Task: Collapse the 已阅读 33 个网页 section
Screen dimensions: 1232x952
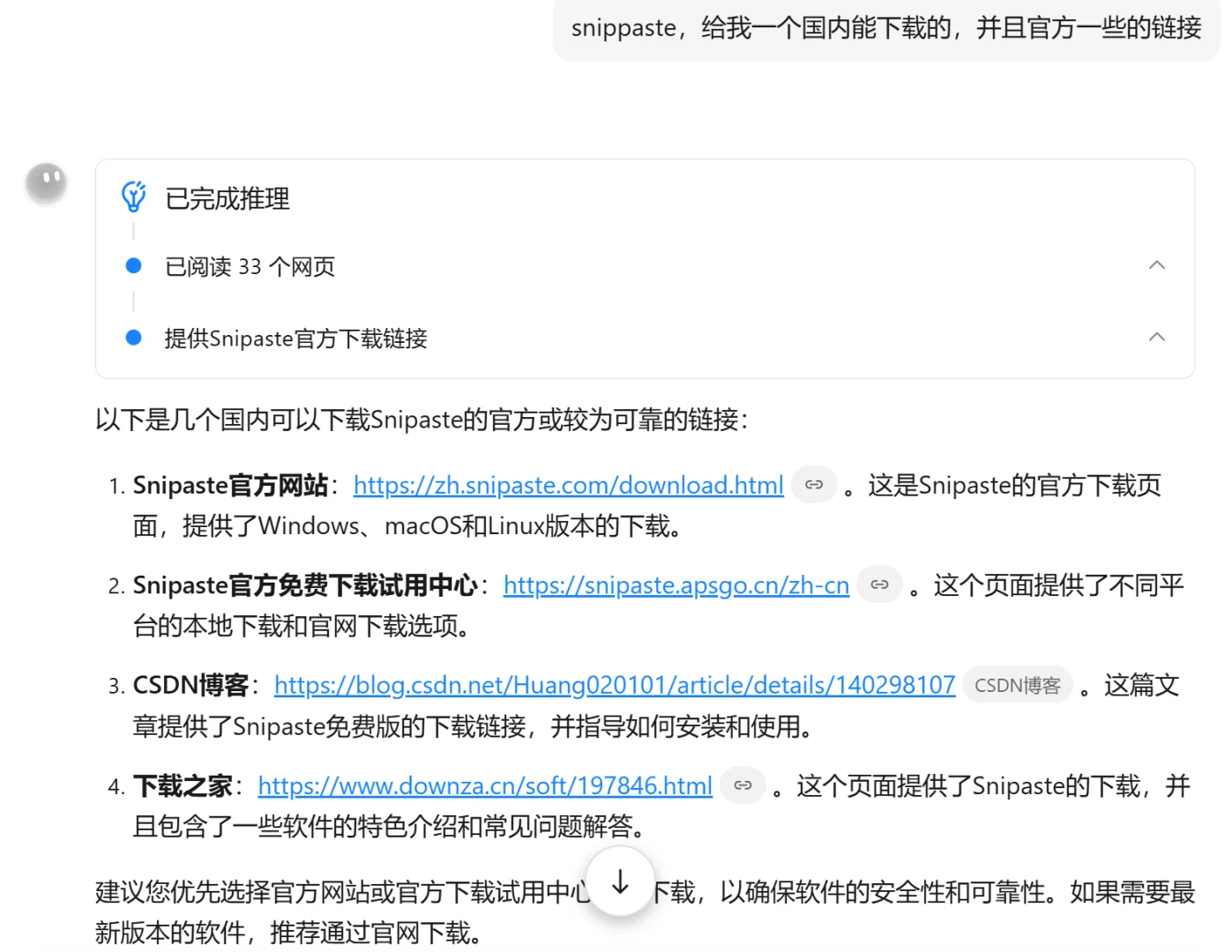Action: (x=1156, y=264)
